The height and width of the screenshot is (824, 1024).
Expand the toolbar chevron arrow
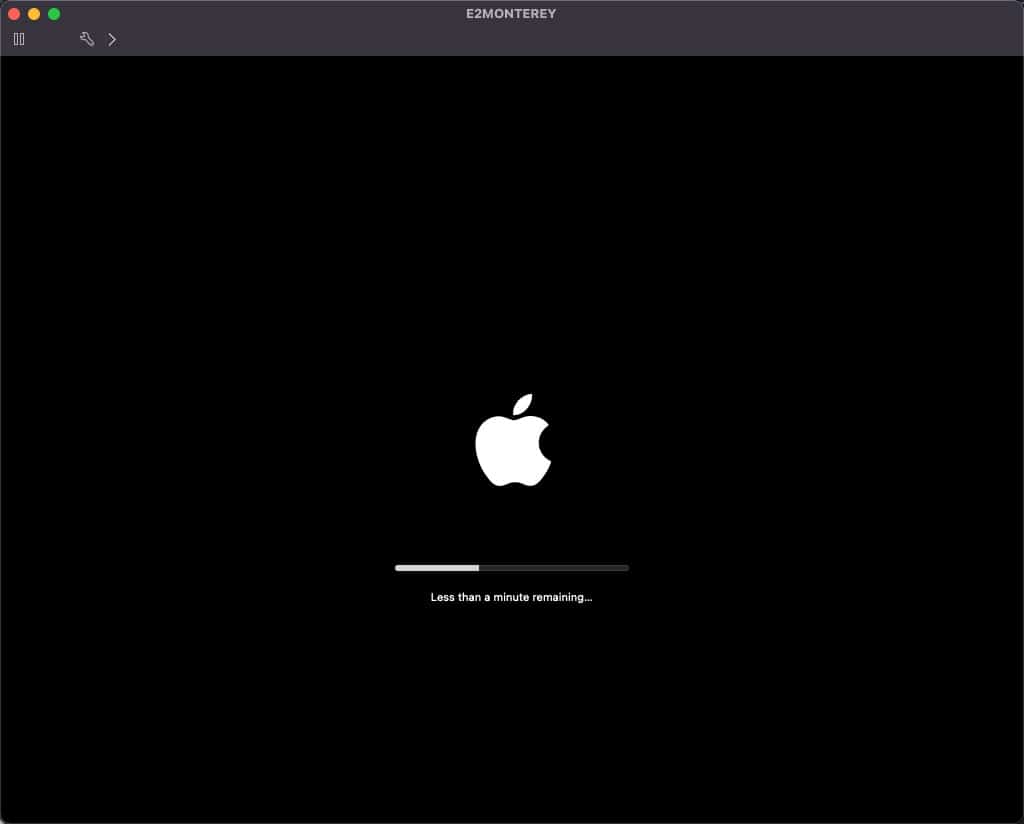click(x=112, y=40)
